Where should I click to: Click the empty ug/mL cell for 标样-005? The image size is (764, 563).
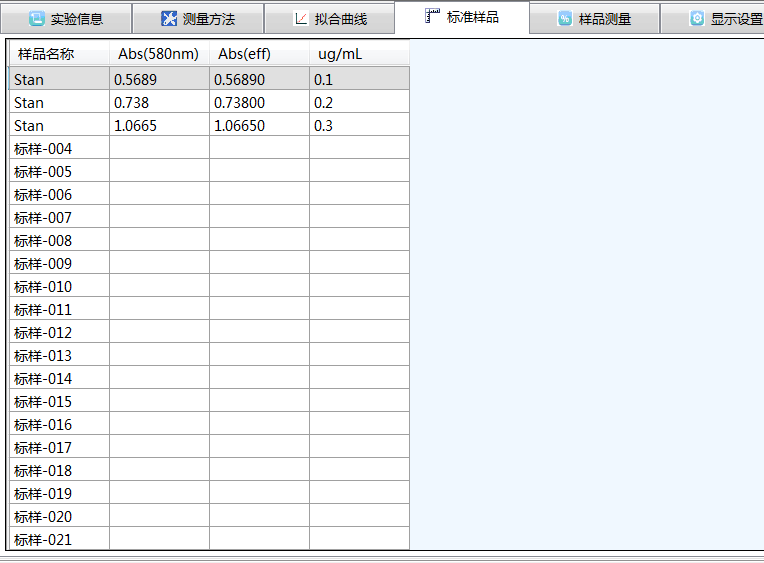click(x=358, y=171)
